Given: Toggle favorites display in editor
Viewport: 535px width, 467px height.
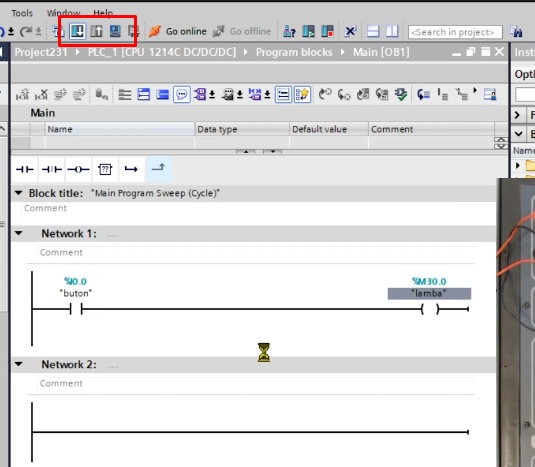Looking at the screenshot, I should coord(302,94).
